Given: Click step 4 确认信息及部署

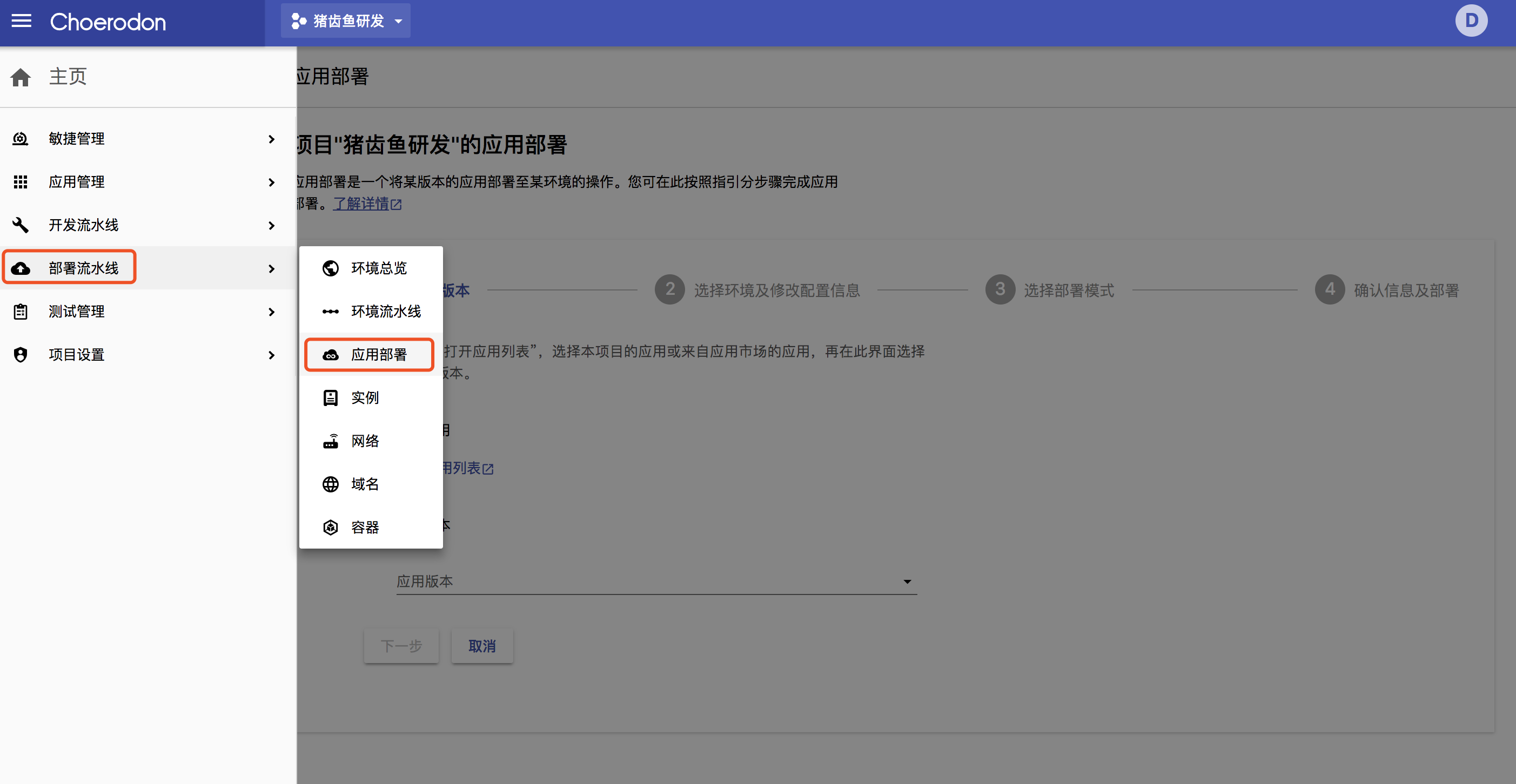Looking at the screenshot, I should click(1387, 290).
